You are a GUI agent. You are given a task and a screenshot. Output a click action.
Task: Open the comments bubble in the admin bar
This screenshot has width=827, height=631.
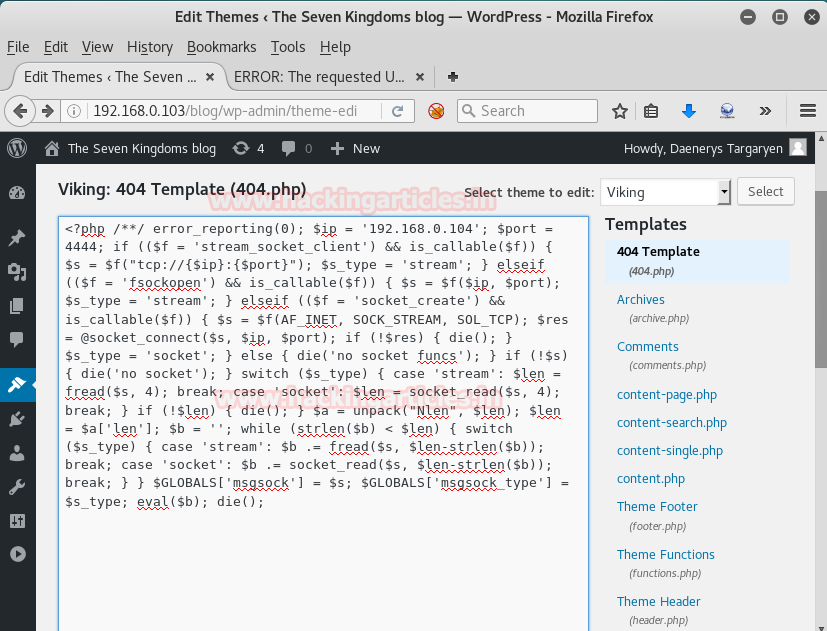[296, 149]
